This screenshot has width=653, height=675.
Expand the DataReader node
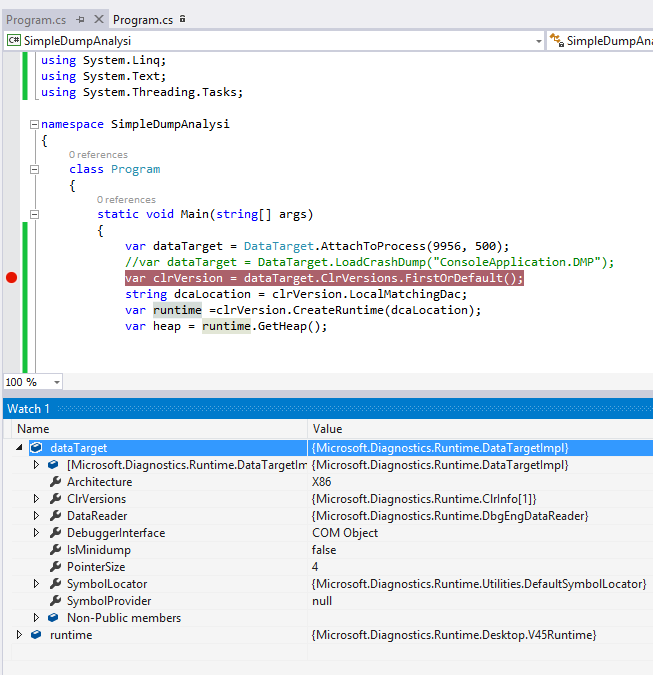[36, 515]
